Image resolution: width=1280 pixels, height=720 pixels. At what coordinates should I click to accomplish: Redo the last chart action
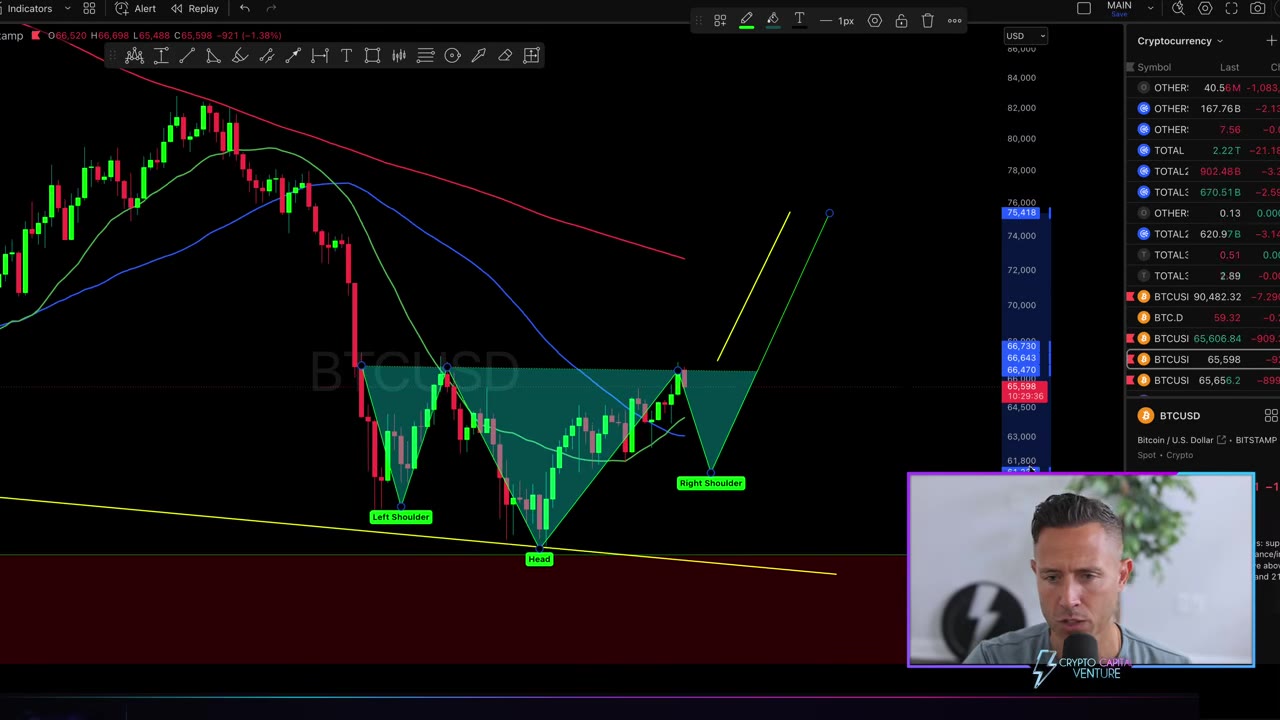click(271, 8)
